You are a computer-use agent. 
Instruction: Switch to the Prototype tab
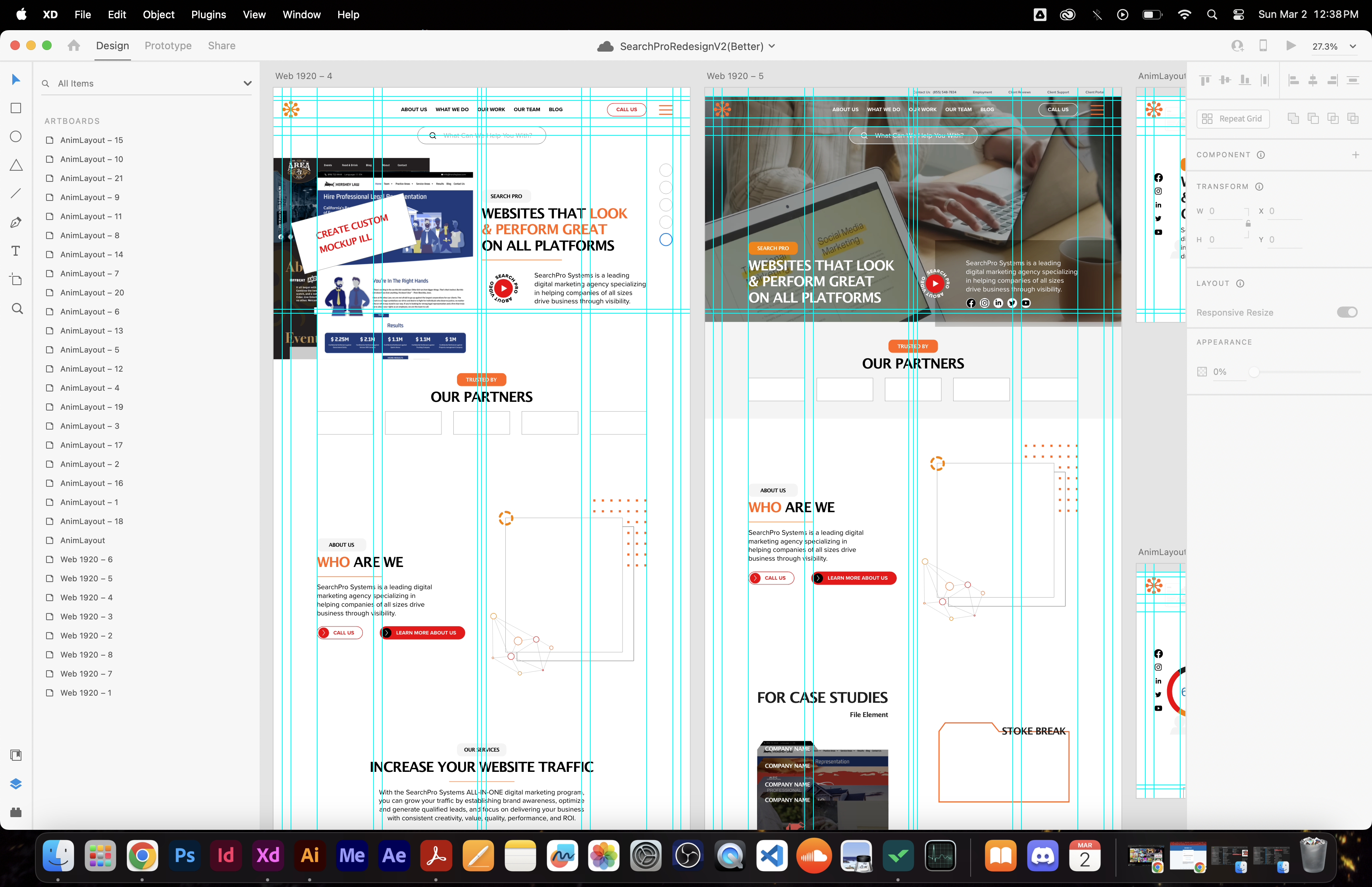(x=168, y=46)
